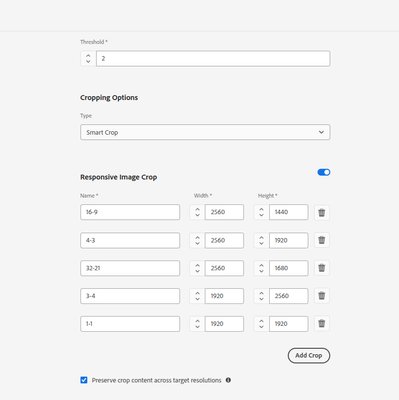Click the 32-21 name field
The image size is (399, 400).
click(130, 268)
